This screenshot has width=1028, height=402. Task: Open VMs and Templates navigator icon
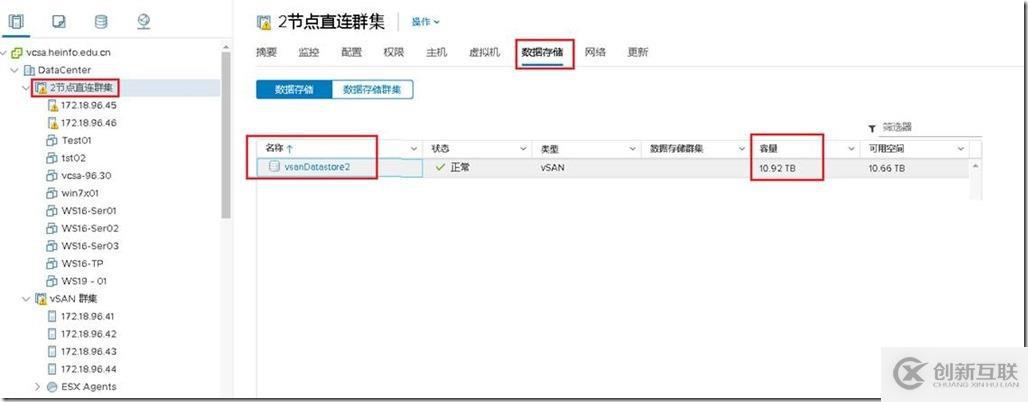point(58,21)
